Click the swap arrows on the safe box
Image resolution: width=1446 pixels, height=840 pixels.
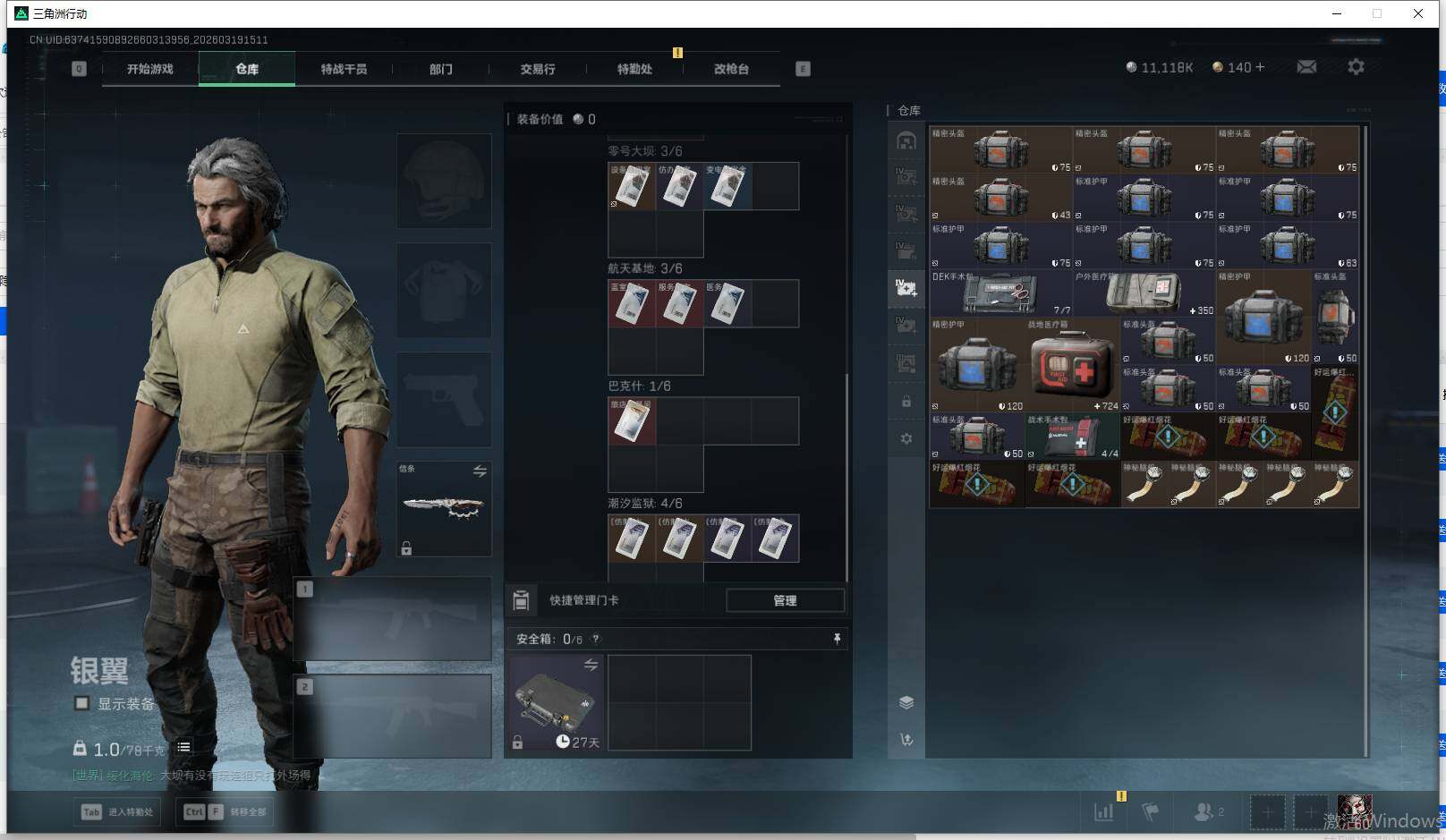click(x=591, y=665)
